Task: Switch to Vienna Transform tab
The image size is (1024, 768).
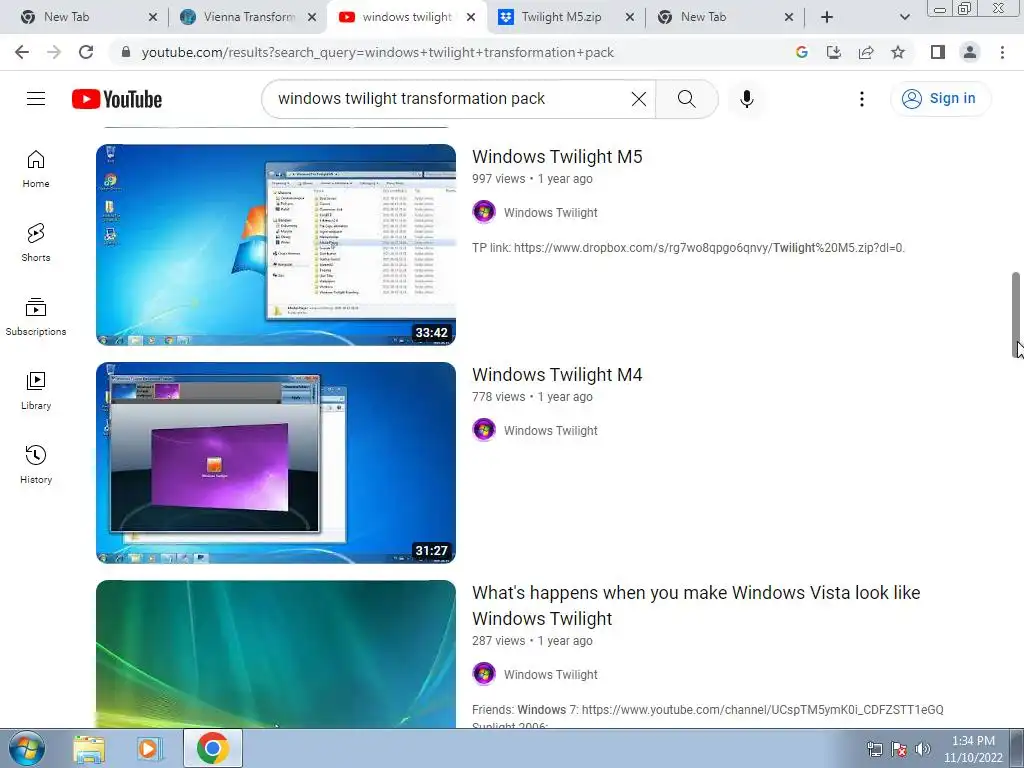Action: (x=249, y=17)
